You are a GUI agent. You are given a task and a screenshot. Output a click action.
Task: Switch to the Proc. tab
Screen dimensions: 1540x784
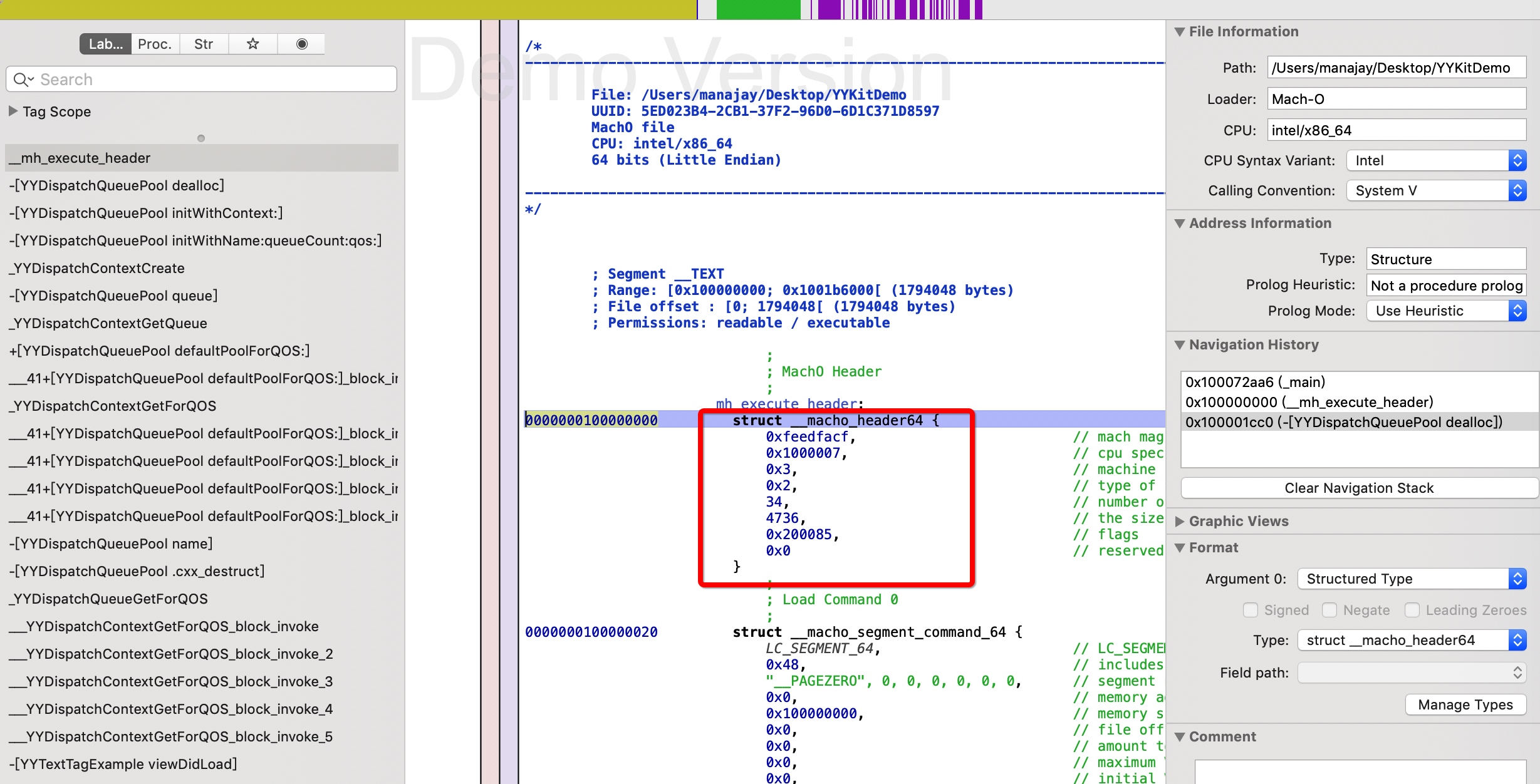(x=155, y=44)
